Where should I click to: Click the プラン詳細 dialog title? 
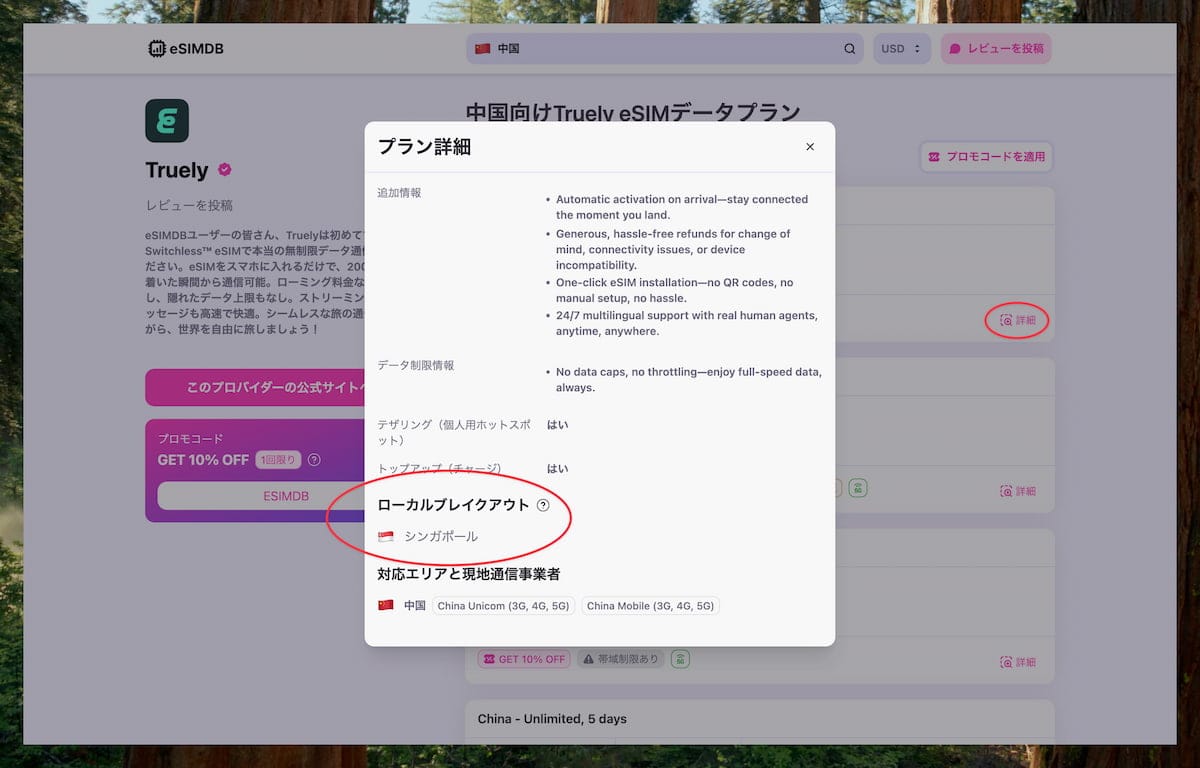point(424,147)
